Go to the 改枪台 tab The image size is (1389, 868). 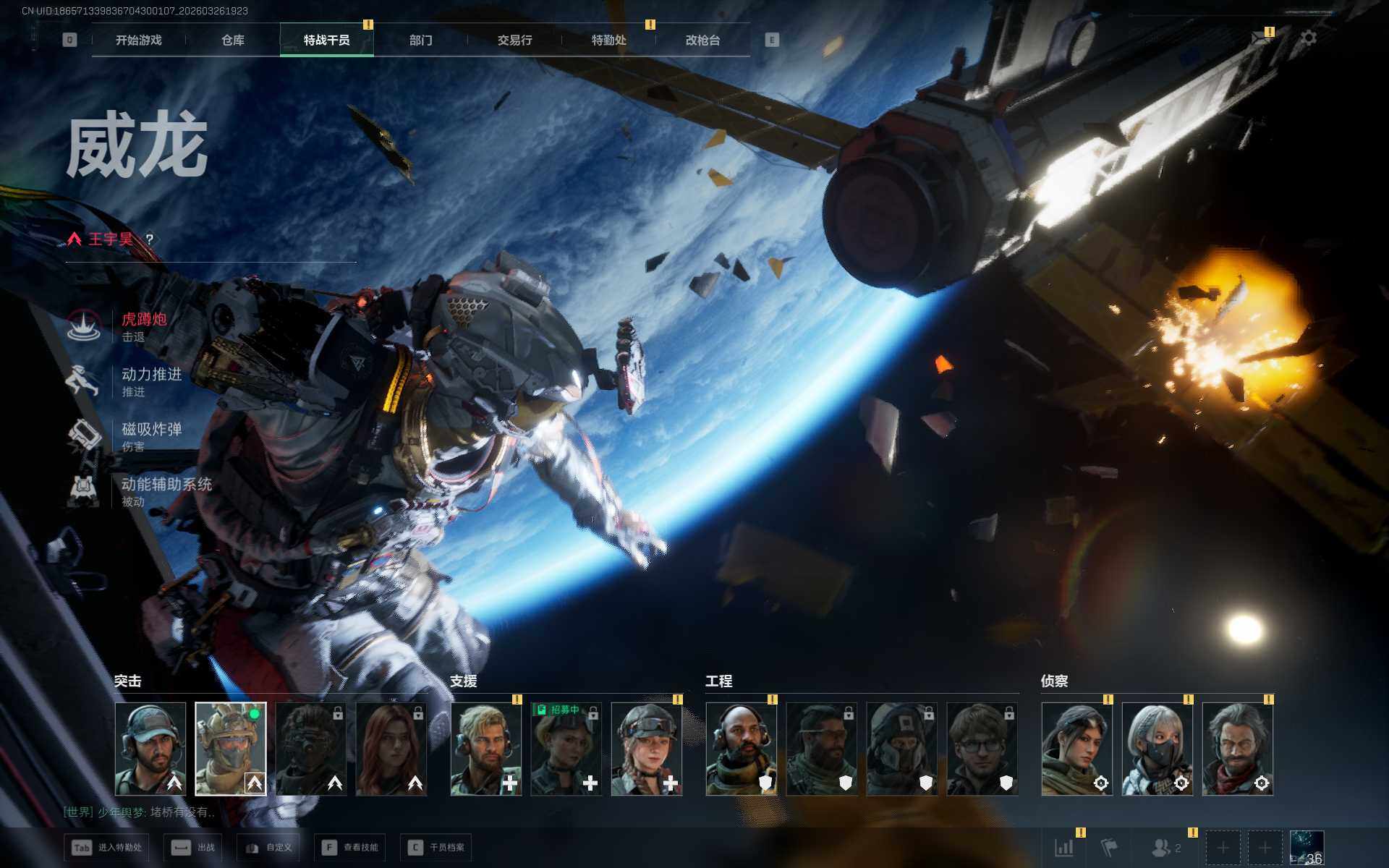(x=702, y=41)
